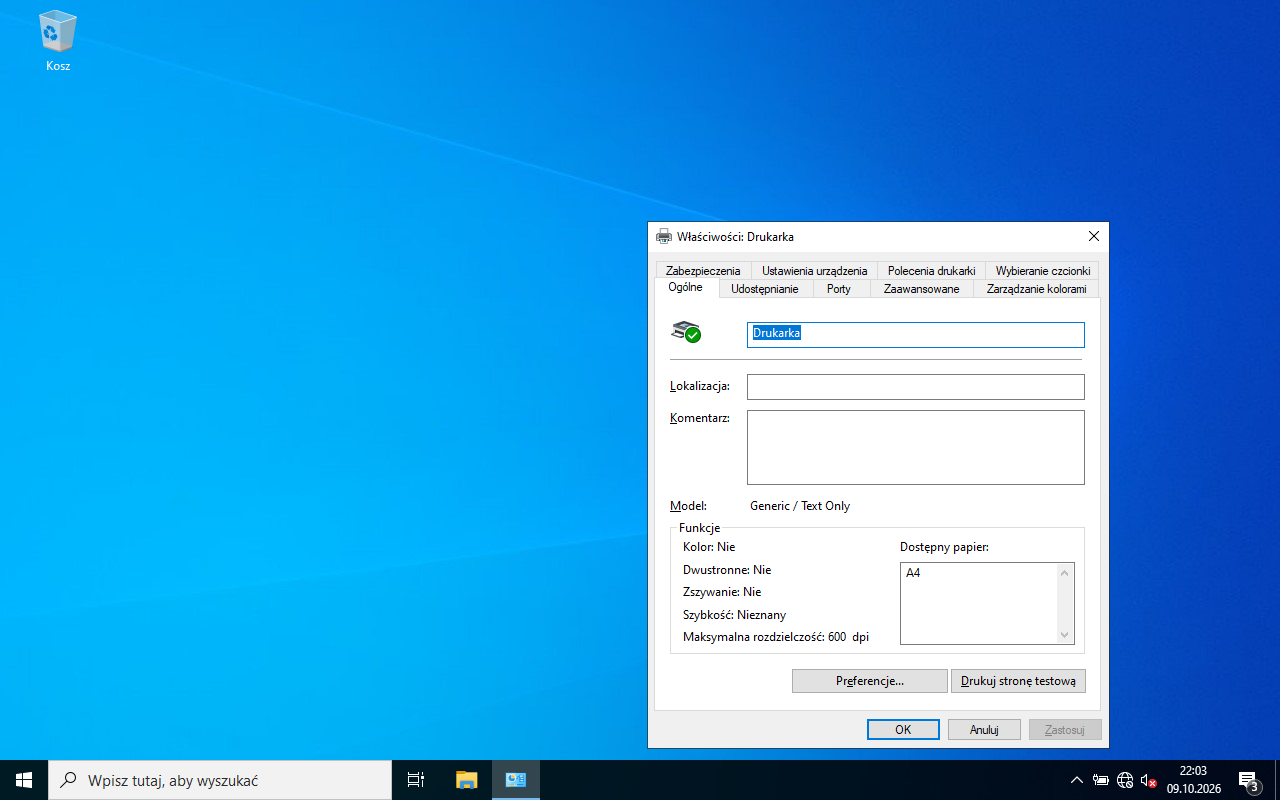Open the Zabezpieczenia tab

coord(703,271)
